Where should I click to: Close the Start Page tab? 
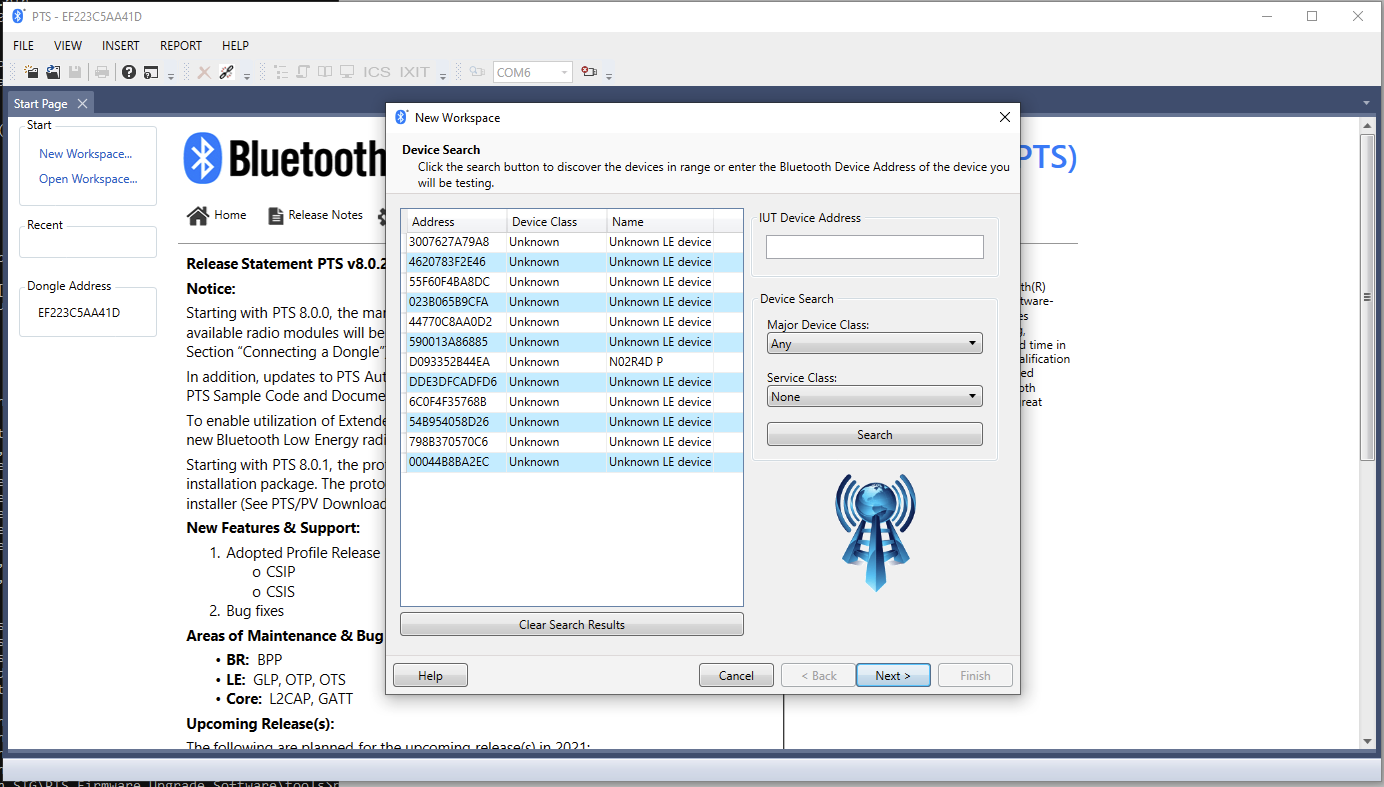point(82,104)
